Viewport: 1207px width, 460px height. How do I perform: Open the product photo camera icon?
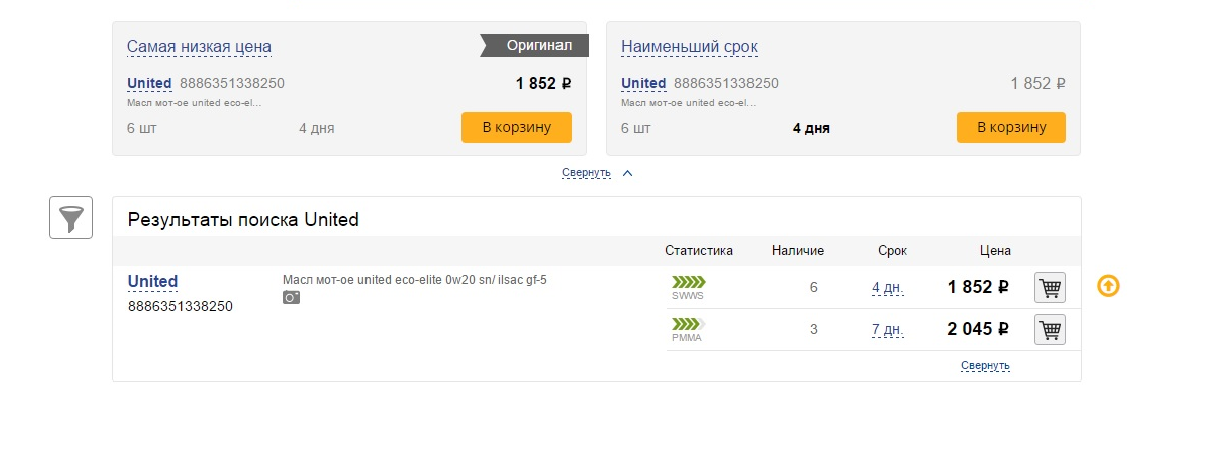click(x=291, y=297)
